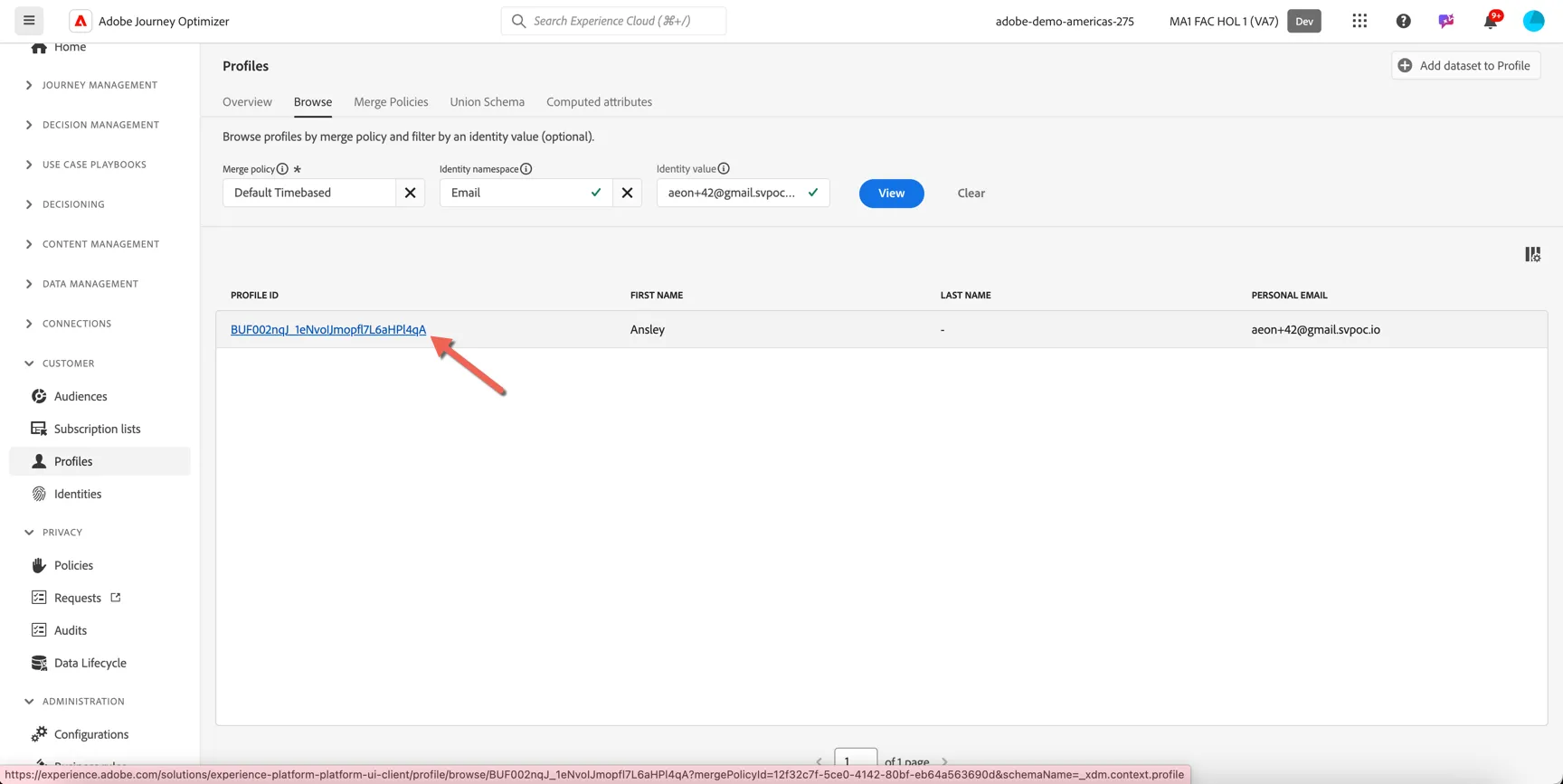Switch to the Merge Policies tab

pos(391,102)
